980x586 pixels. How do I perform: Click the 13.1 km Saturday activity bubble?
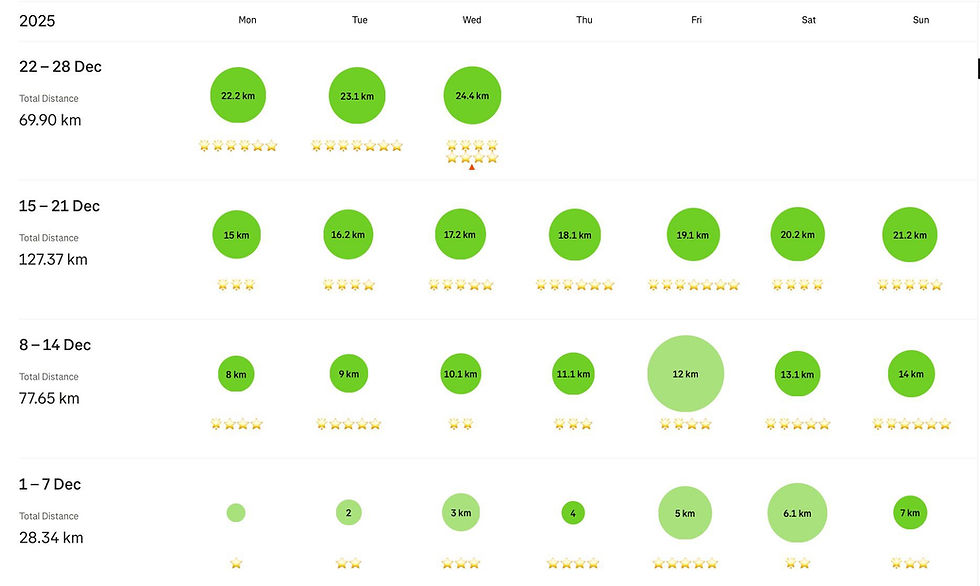tap(796, 374)
